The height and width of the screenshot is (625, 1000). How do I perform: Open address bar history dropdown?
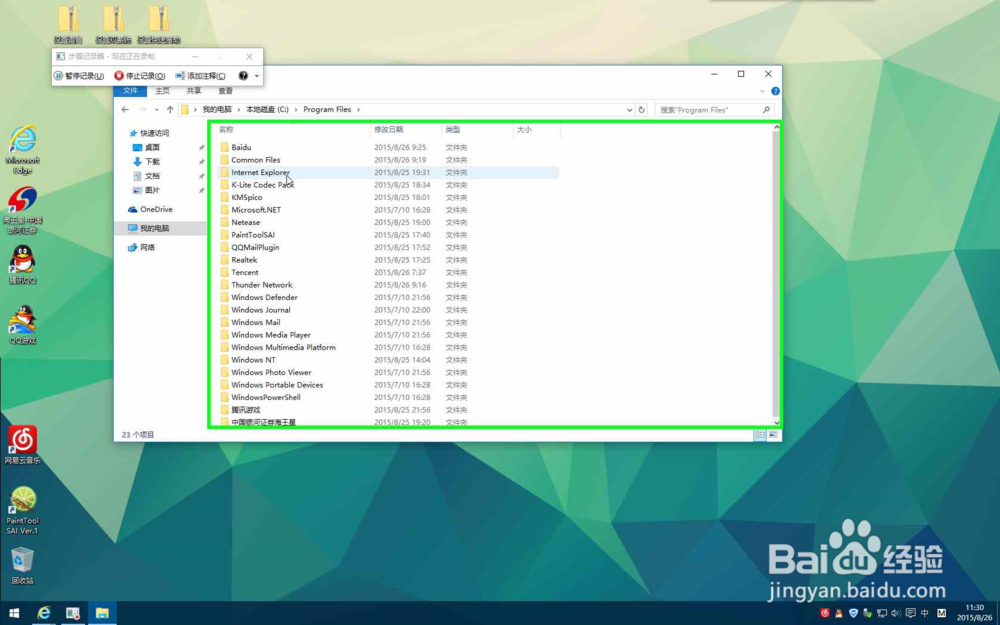[629, 110]
